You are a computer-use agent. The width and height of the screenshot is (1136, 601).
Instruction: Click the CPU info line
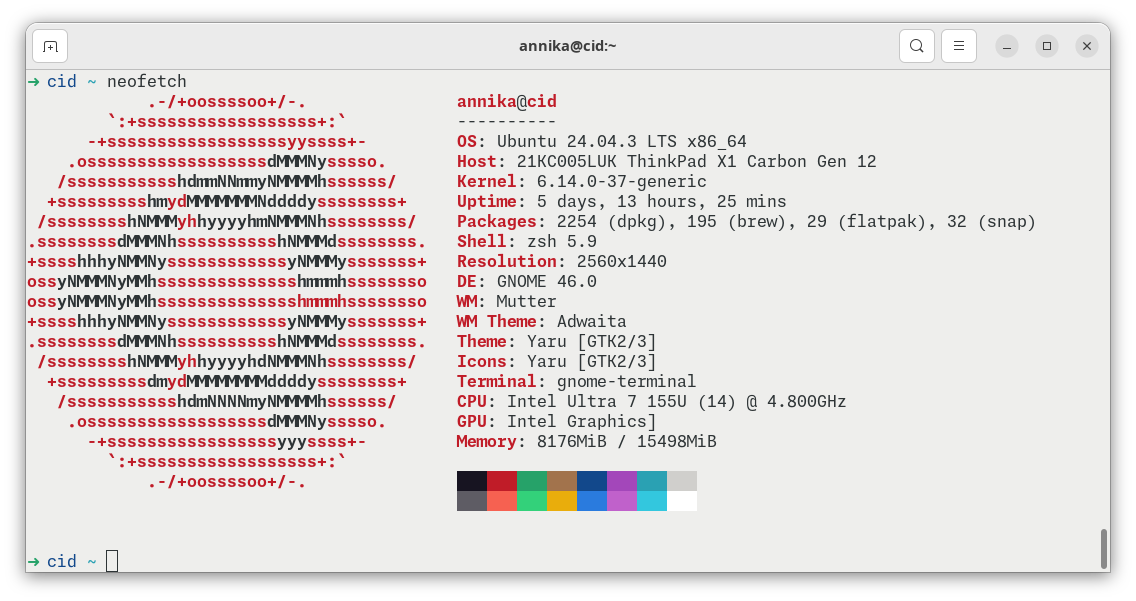(x=651, y=401)
